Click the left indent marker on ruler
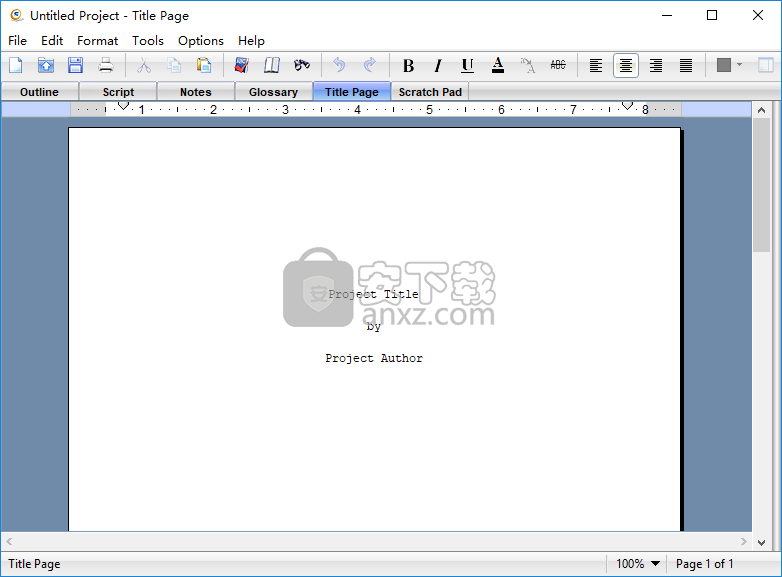This screenshot has height=577, width=782. click(x=123, y=106)
